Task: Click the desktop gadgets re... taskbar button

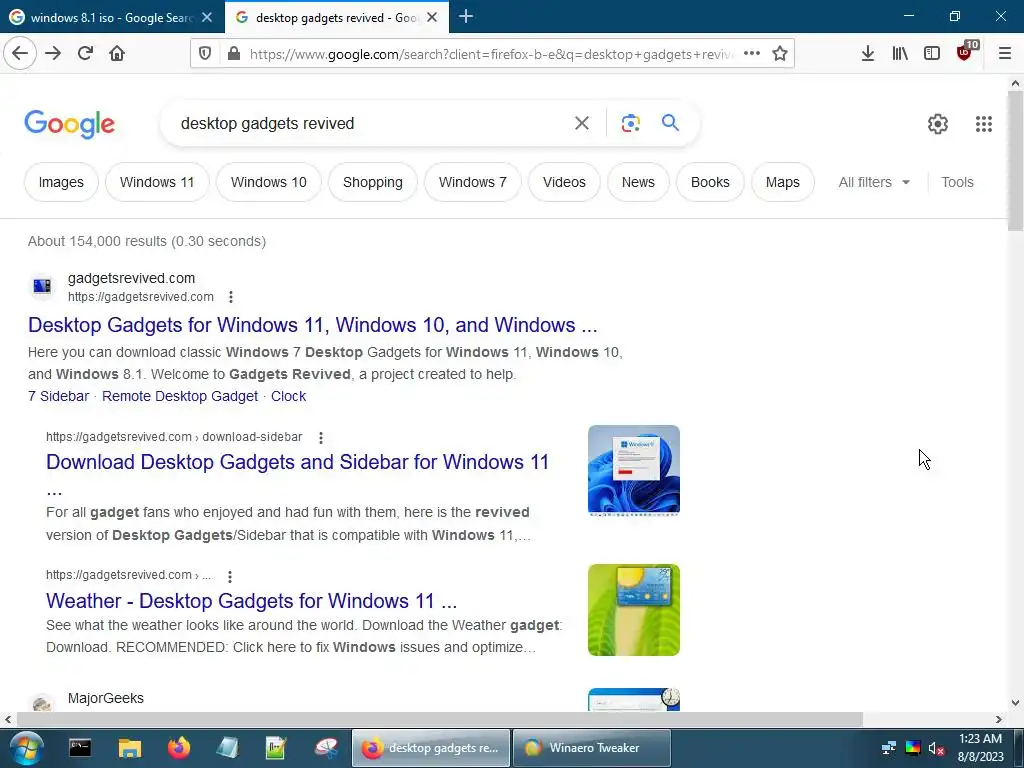Action: coord(431,748)
